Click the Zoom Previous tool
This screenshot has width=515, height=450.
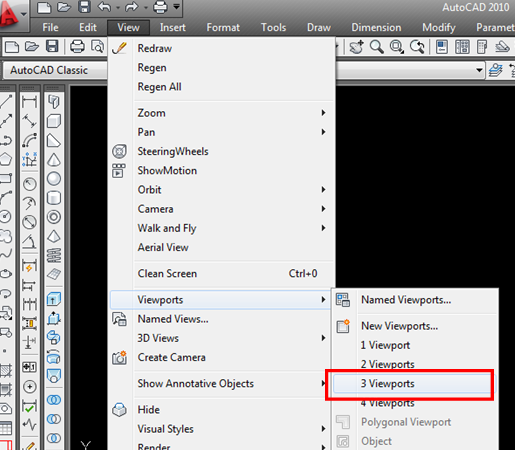point(417,47)
